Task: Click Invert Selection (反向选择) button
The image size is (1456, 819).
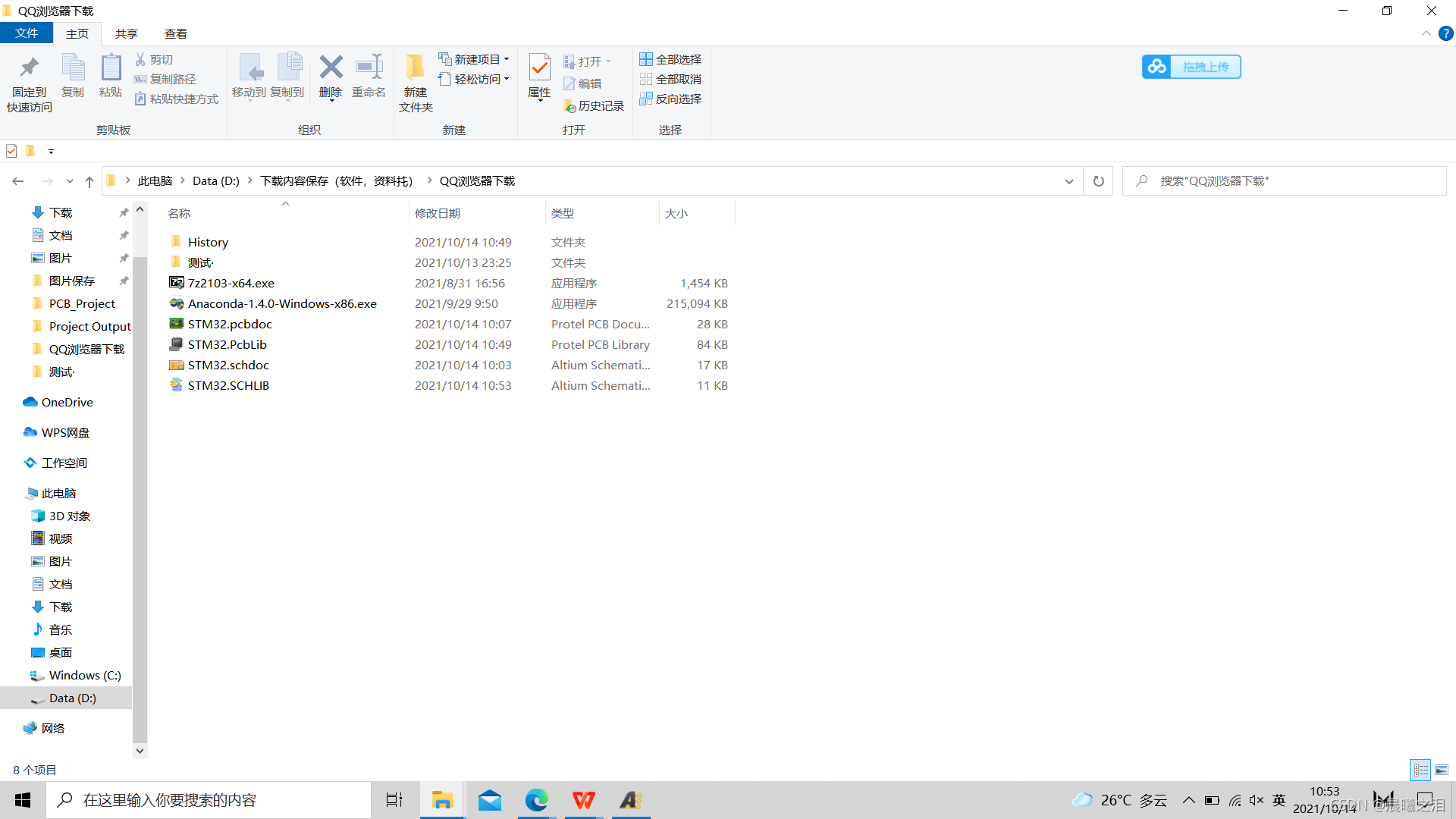Action: click(x=670, y=99)
